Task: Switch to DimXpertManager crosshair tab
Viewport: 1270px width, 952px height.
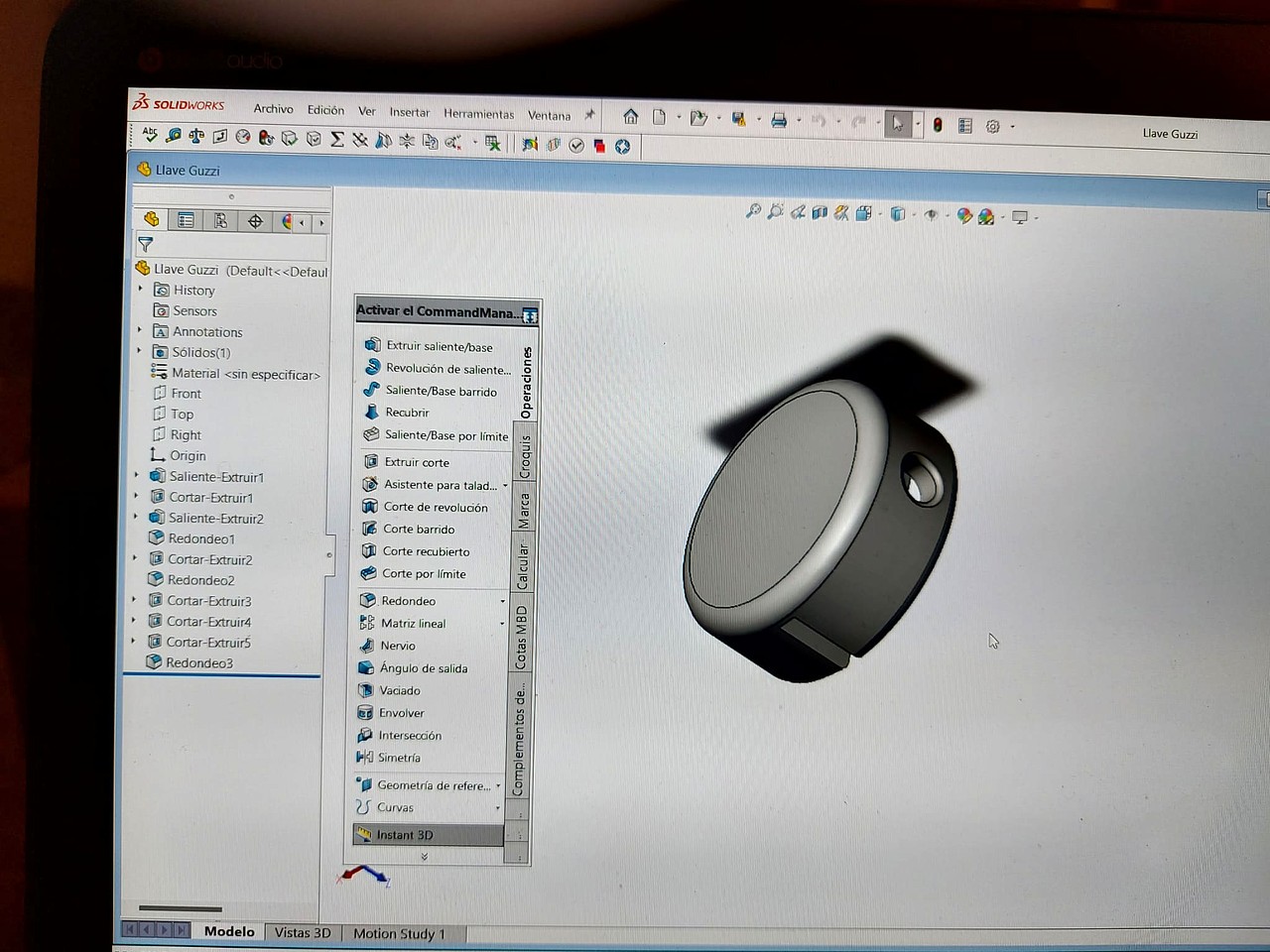Action: pyautogui.click(x=255, y=222)
